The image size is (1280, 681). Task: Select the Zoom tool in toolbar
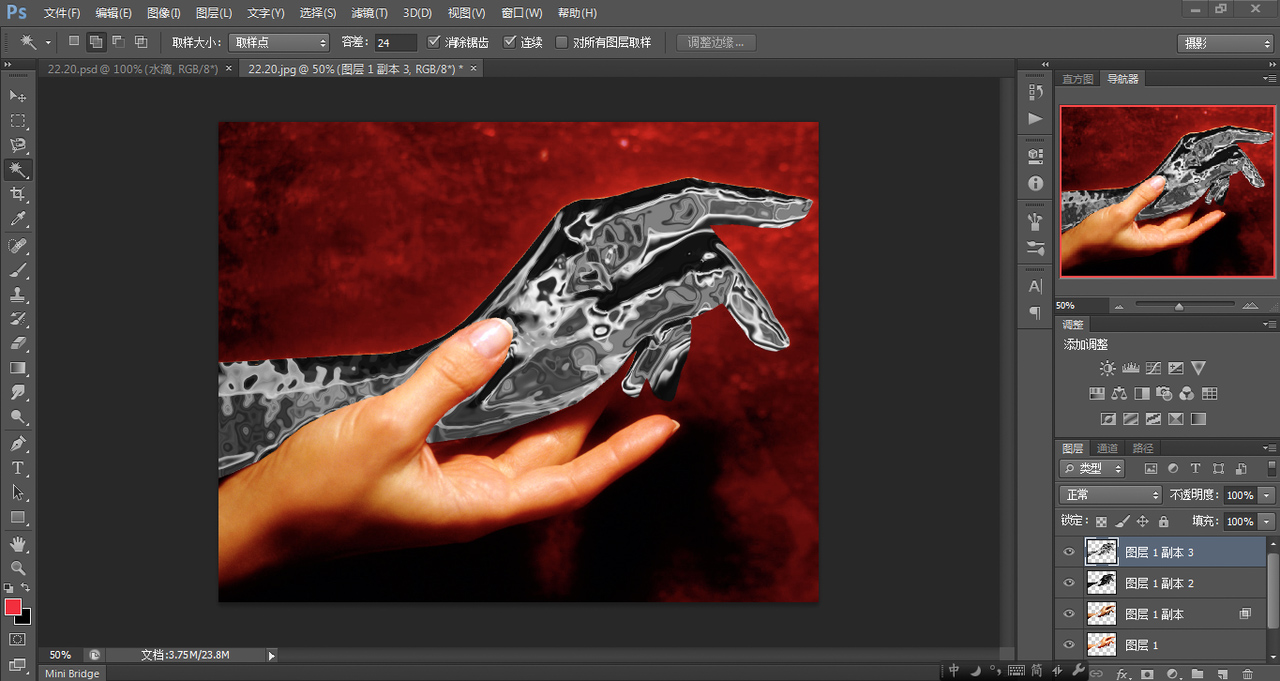(x=18, y=568)
